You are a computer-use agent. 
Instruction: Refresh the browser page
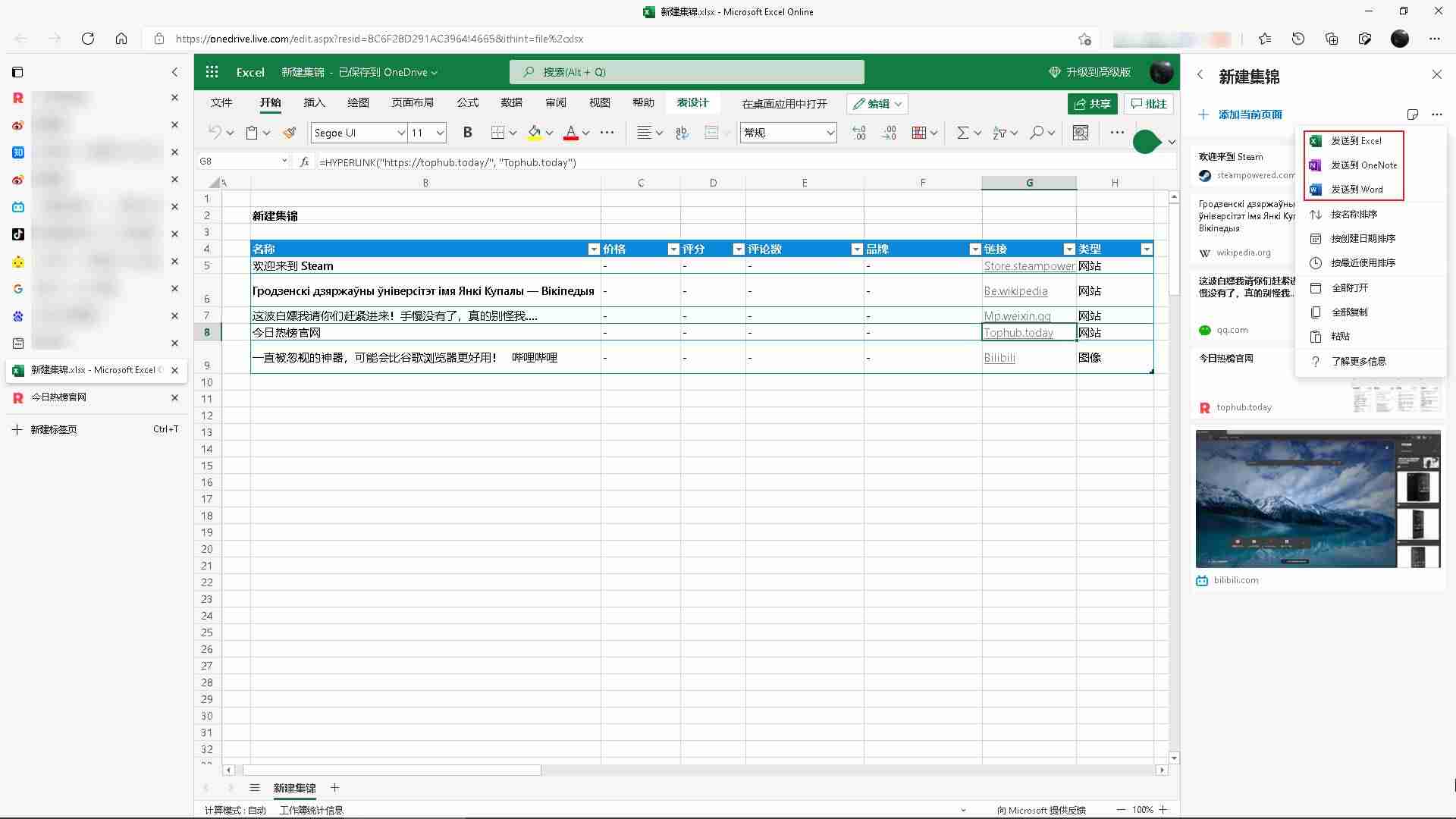pyautogui.click(x=88, y=39)
